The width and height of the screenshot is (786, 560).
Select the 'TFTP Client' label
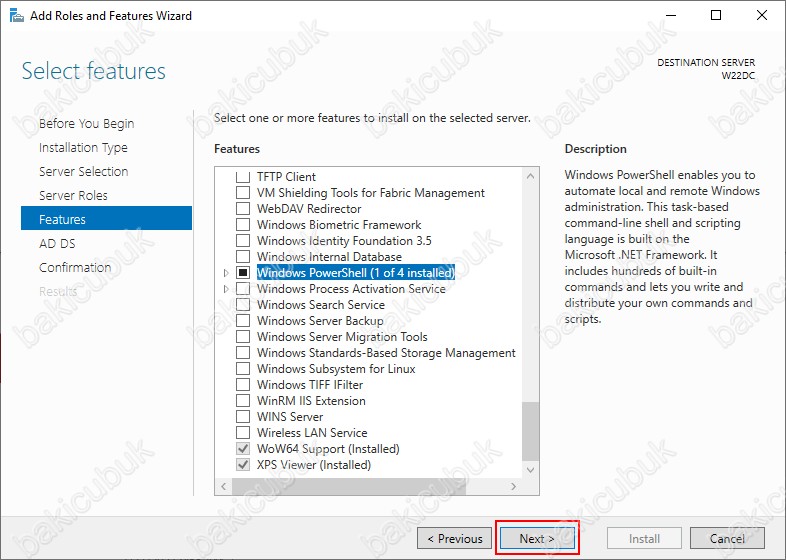pos(286,176)
